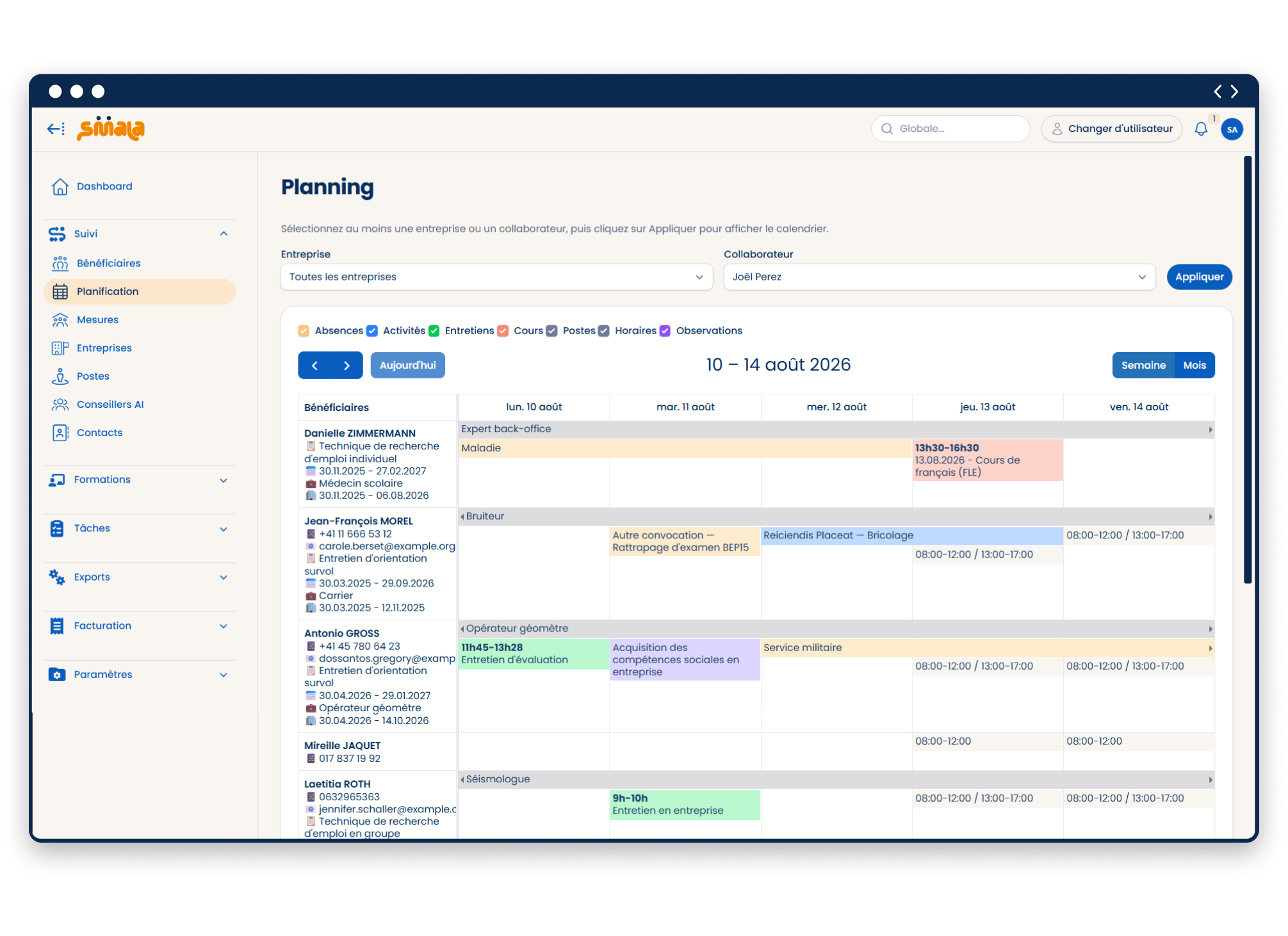Click the Facturation document icon
1288x936 pixels.
(57, 625)
